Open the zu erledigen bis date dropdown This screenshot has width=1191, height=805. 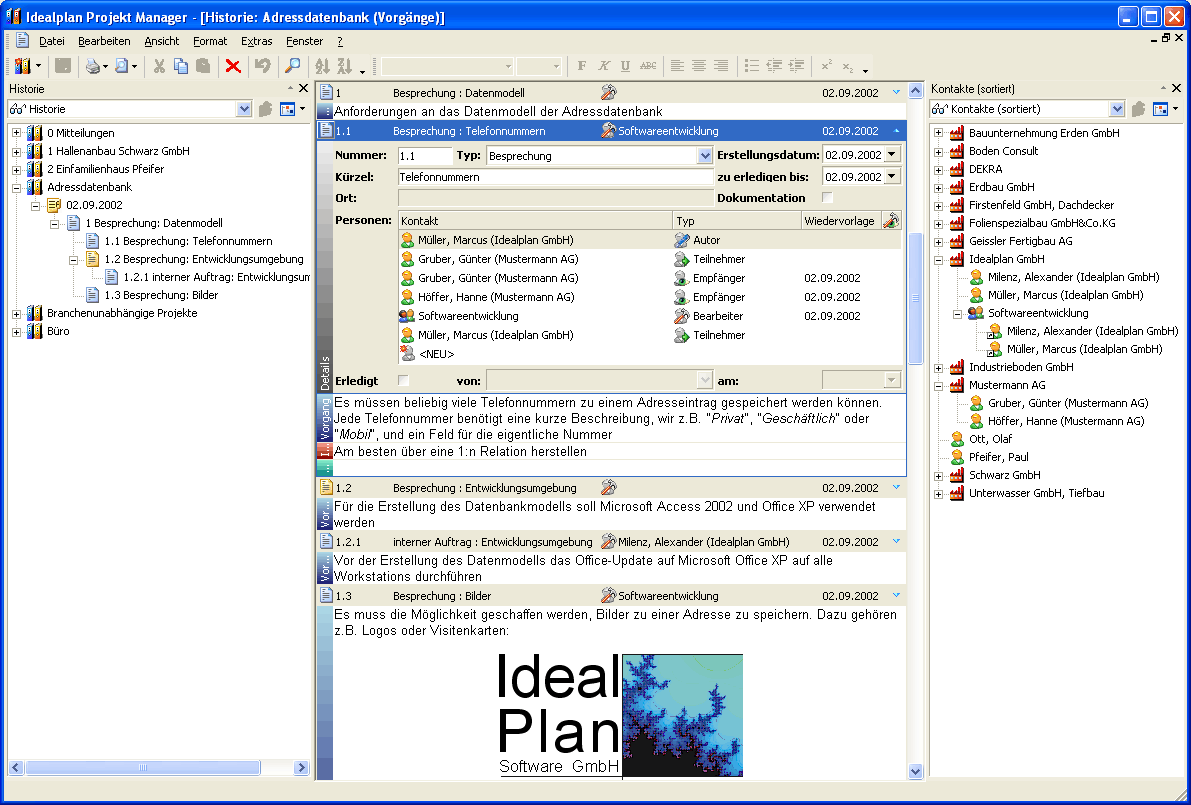[x=892, y=177]
